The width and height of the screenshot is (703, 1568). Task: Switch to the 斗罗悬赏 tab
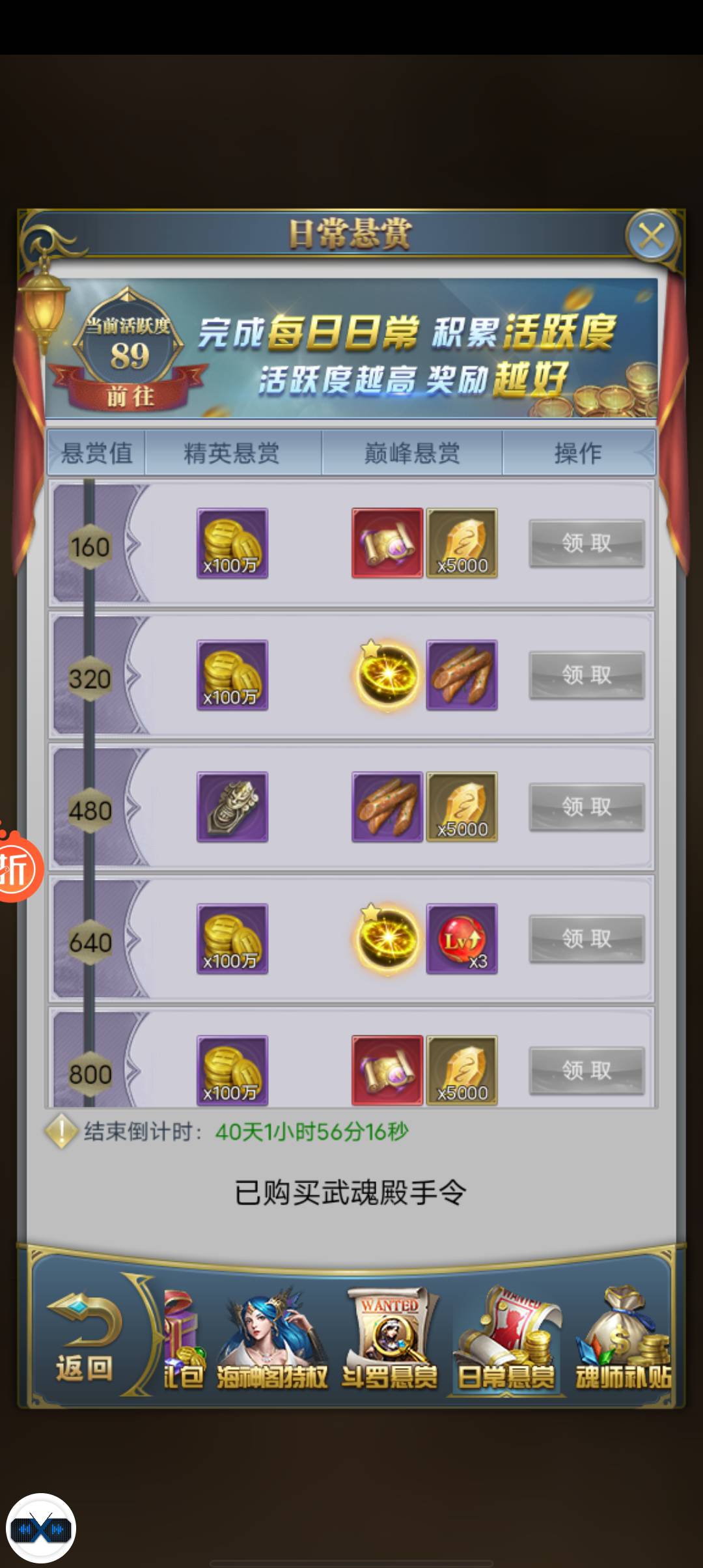click(390, 1340)
